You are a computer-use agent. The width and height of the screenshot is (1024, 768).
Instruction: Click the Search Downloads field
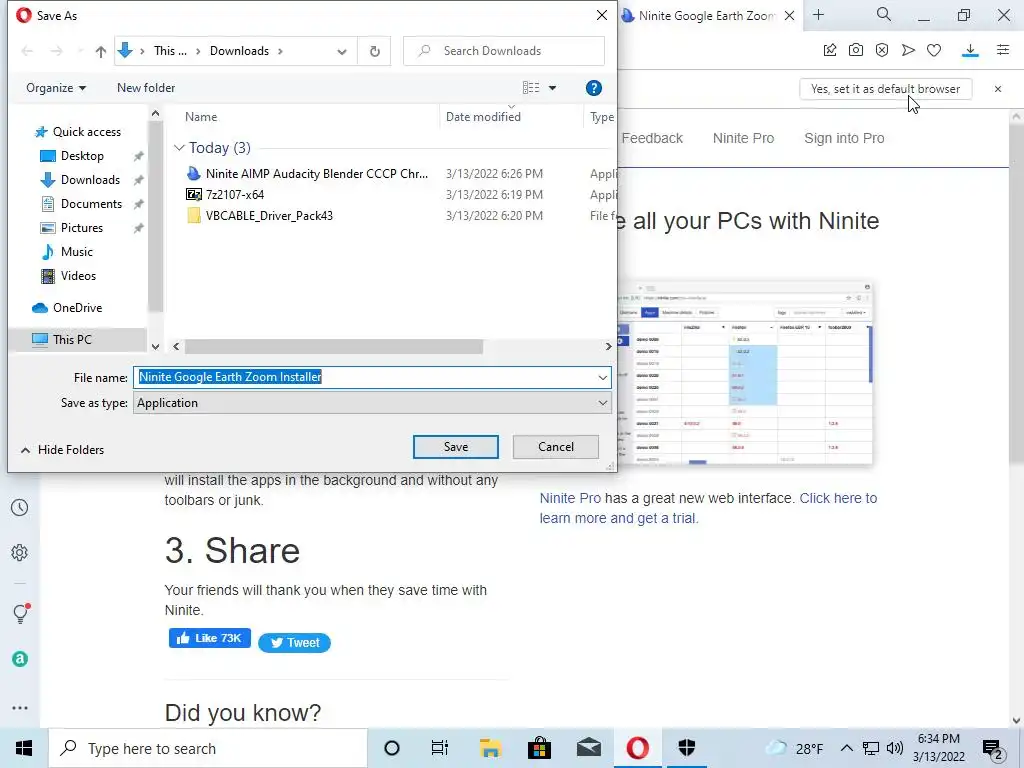coord(504,51)
